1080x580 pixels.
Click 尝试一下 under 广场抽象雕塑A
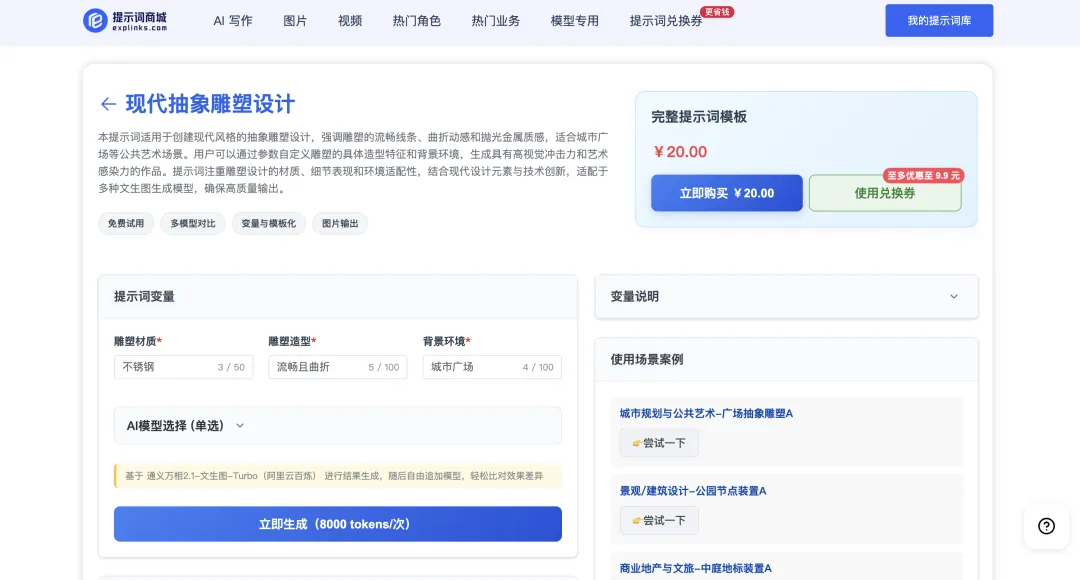coord(659,443)
